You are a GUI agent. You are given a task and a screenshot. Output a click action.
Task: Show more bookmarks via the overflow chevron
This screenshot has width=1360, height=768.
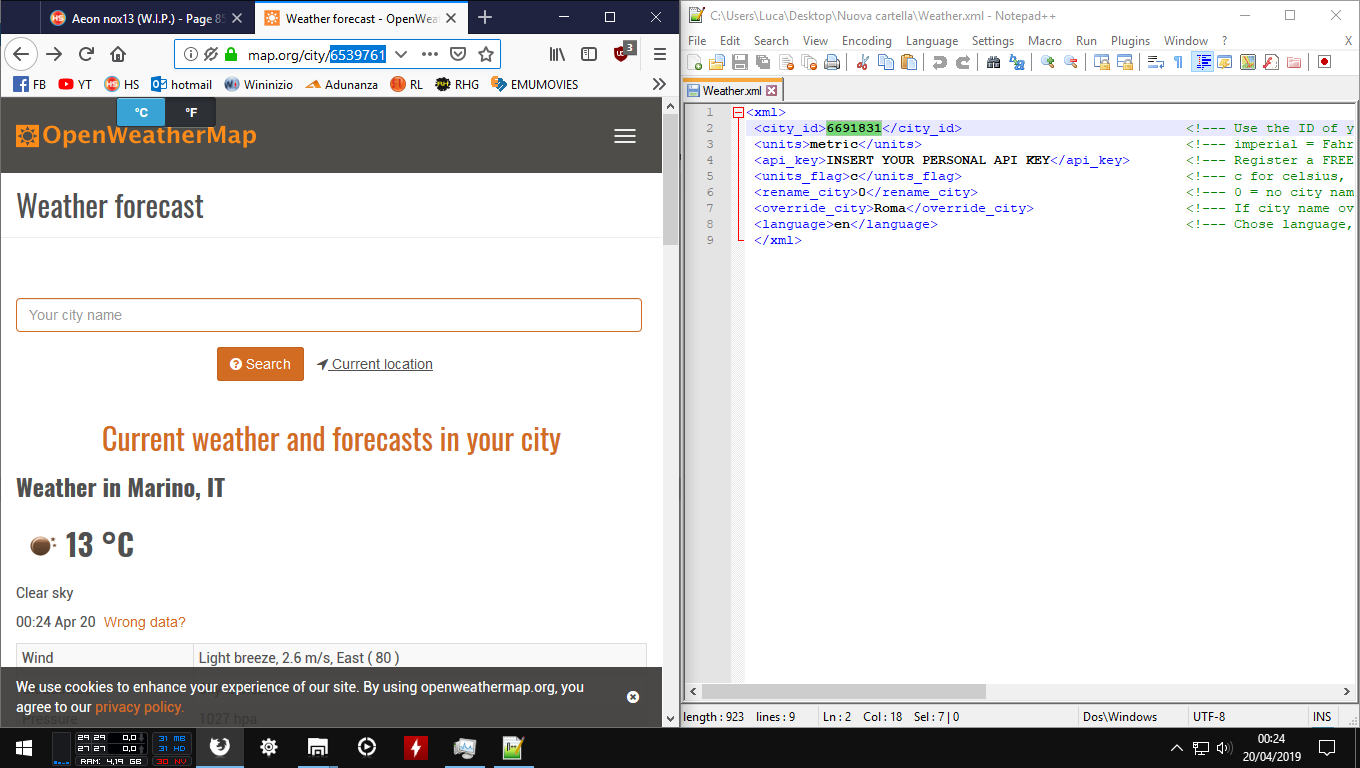(658, 84)
